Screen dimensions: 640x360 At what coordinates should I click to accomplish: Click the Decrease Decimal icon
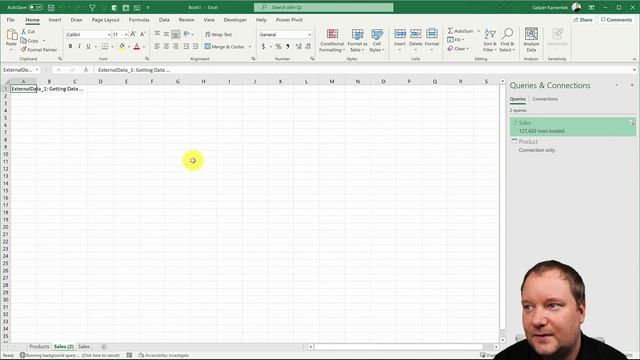coord(308,47)
